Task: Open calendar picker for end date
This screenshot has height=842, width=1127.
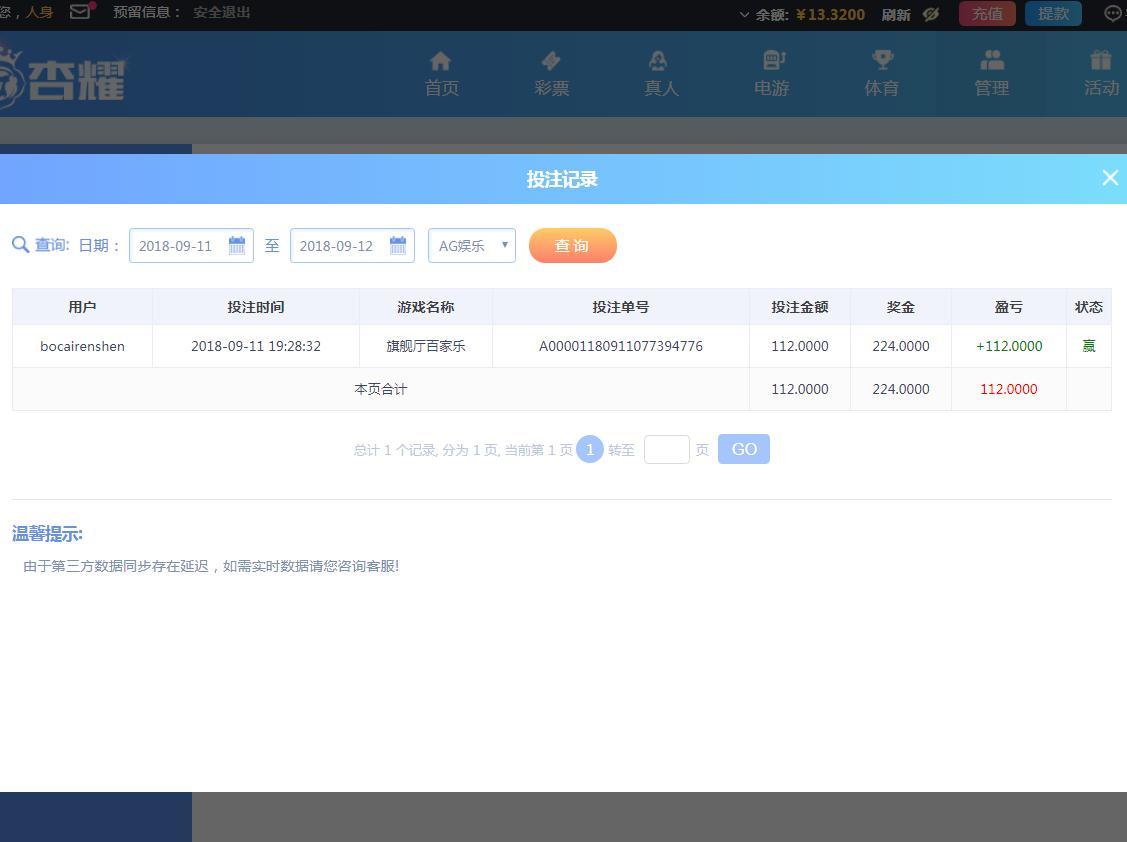Action: pos(398,245)
